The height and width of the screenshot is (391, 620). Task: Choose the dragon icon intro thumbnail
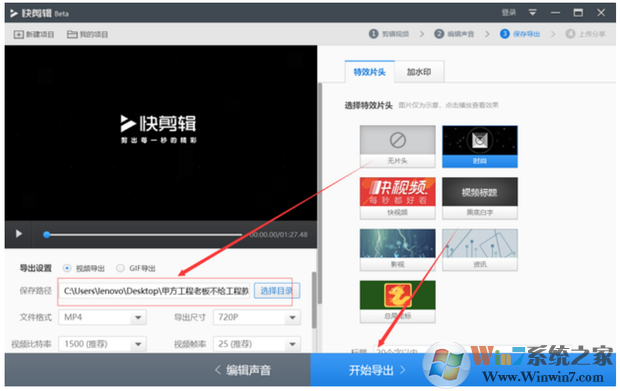pyautogui.click(x=397, y=302)
